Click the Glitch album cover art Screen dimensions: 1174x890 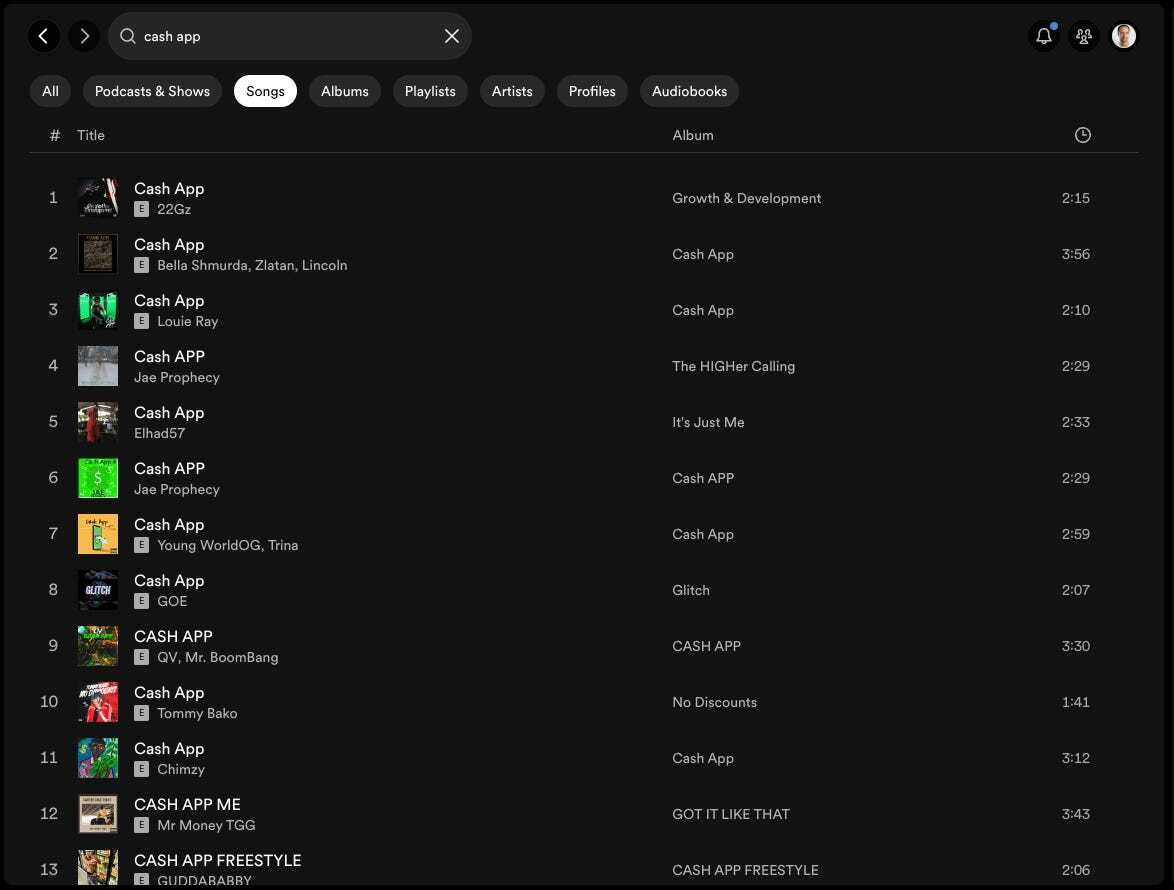click(x=98, y=590)
